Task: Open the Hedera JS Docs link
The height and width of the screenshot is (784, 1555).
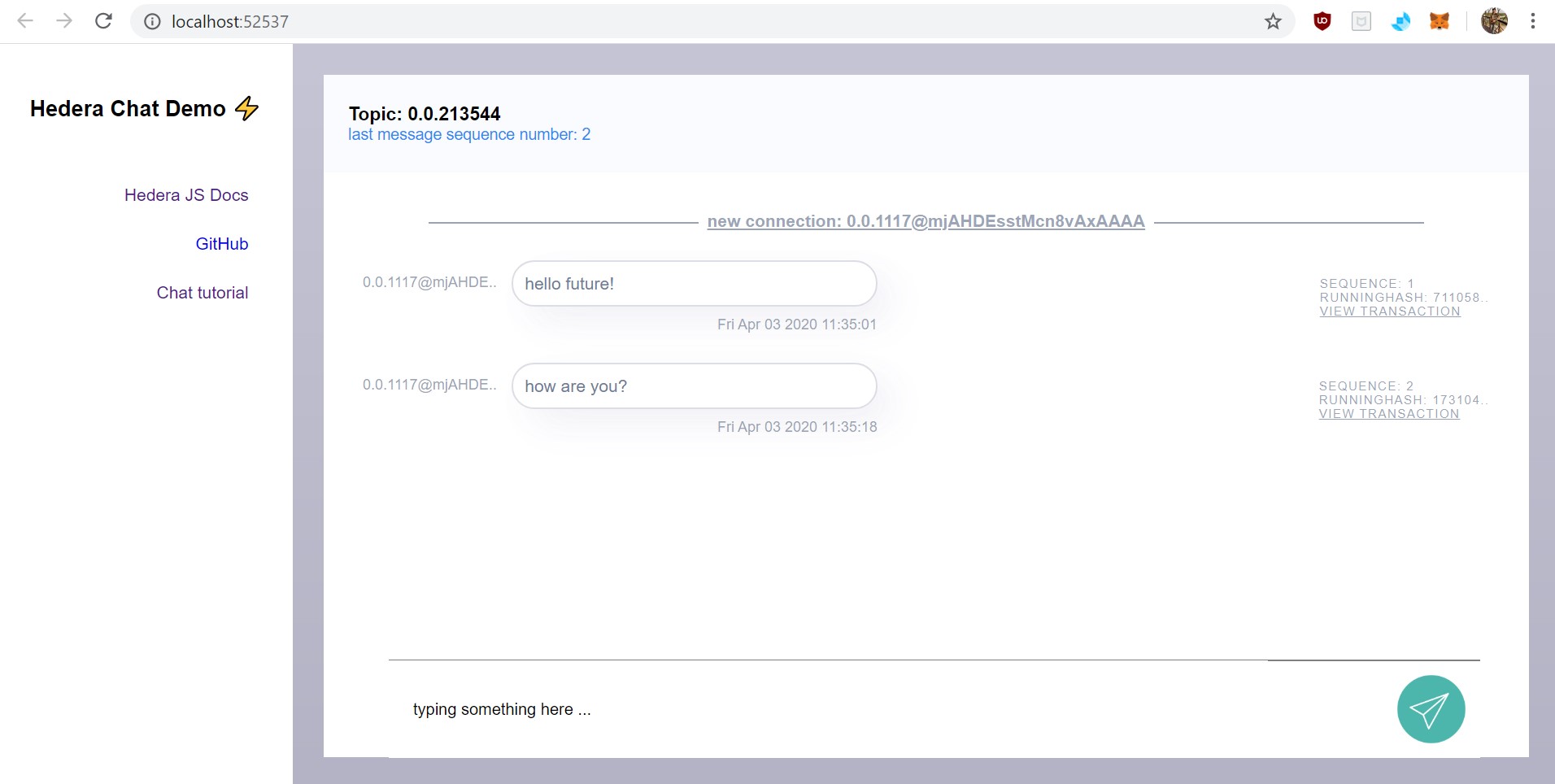Action: (x=186, y=195)
